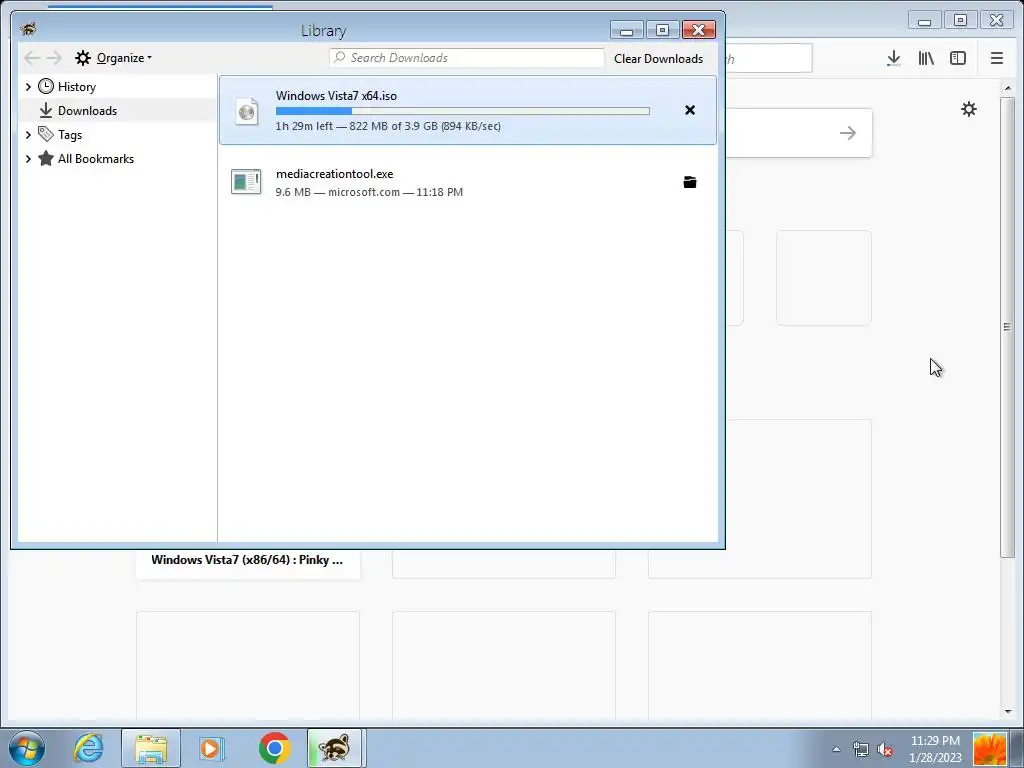
Task: Click the download progress bar
Action: [x=462, y=111]
